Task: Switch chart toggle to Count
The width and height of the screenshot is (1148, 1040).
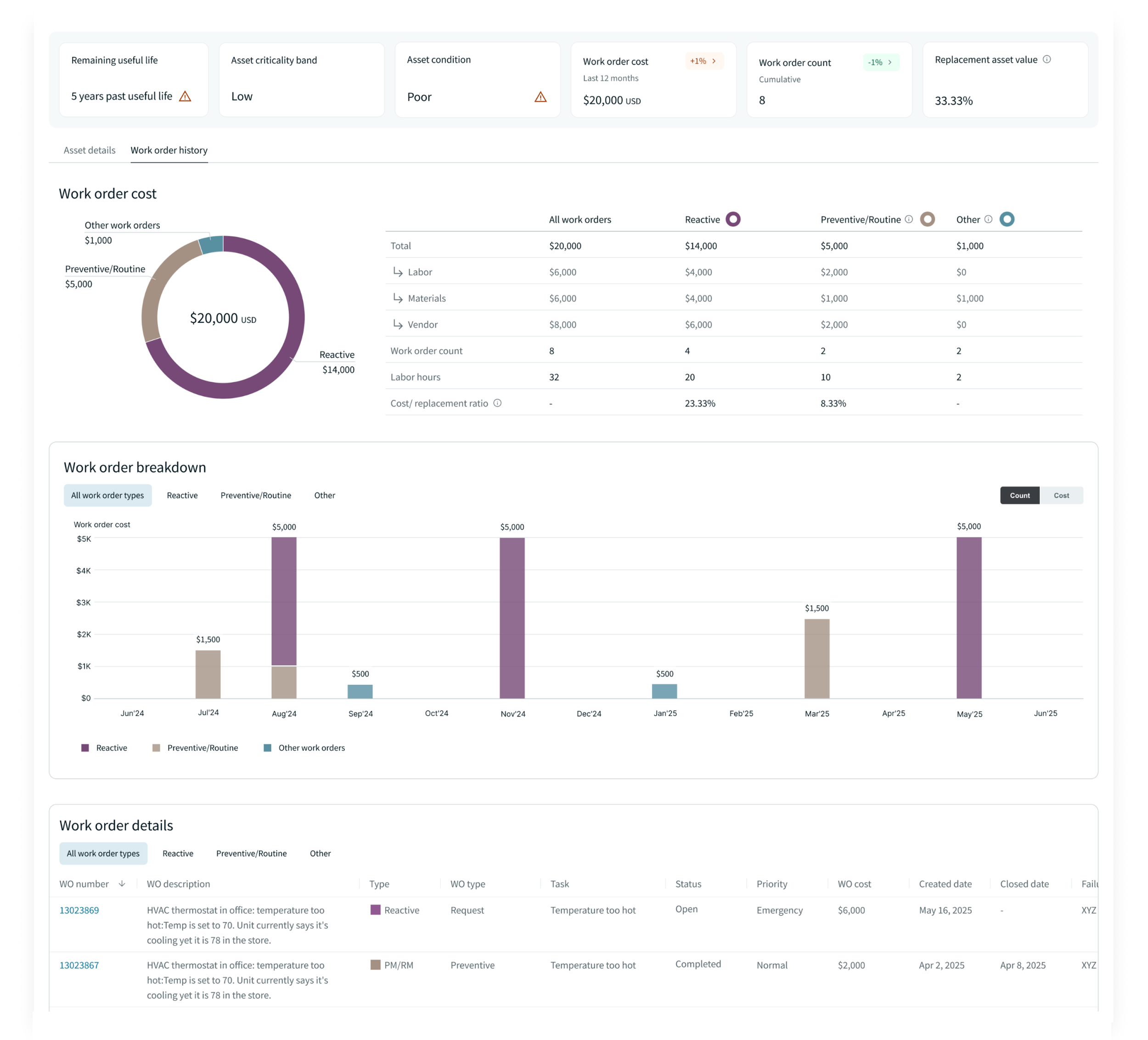Action: click(x=1019, y=496)
